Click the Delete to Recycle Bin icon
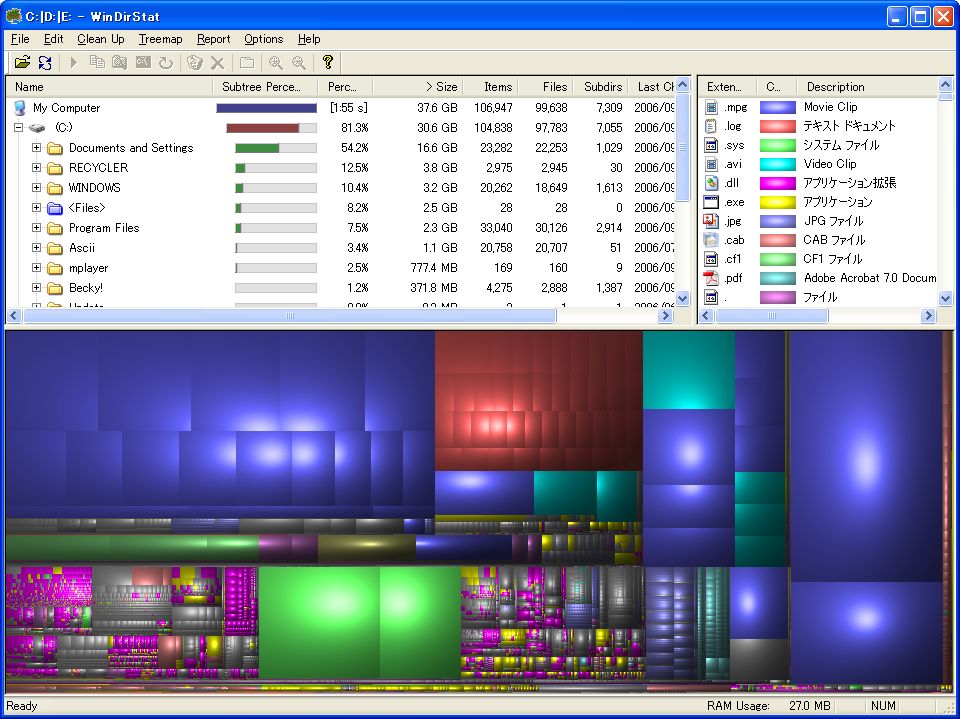Image resolution: width=960 pixels, height=719 pixels. coord(195,62)
